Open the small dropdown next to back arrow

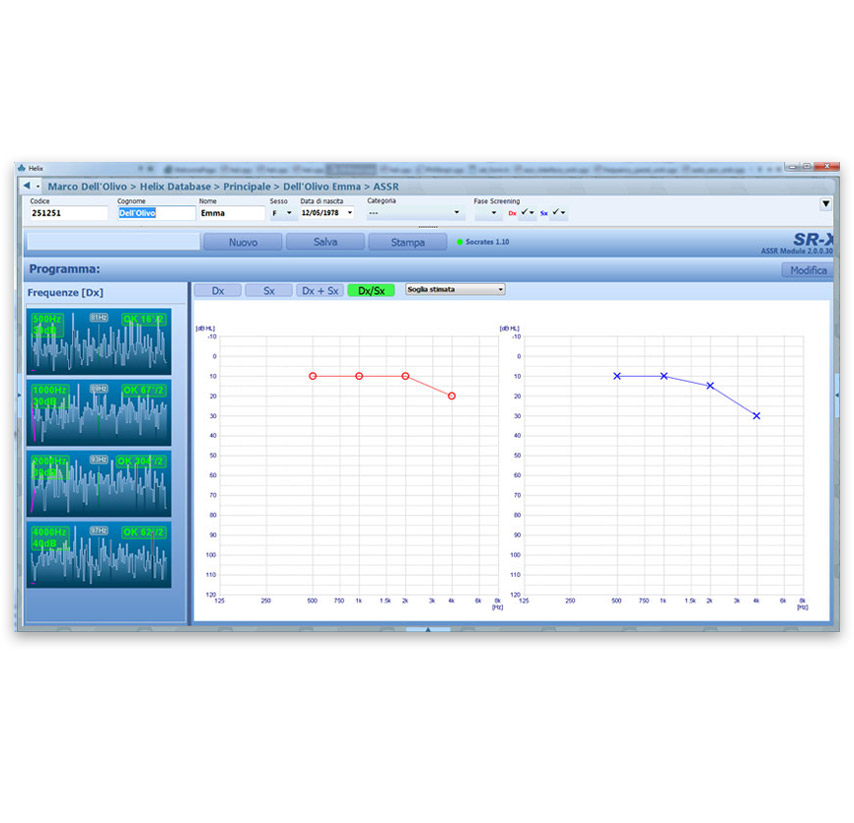pos(38,187)
